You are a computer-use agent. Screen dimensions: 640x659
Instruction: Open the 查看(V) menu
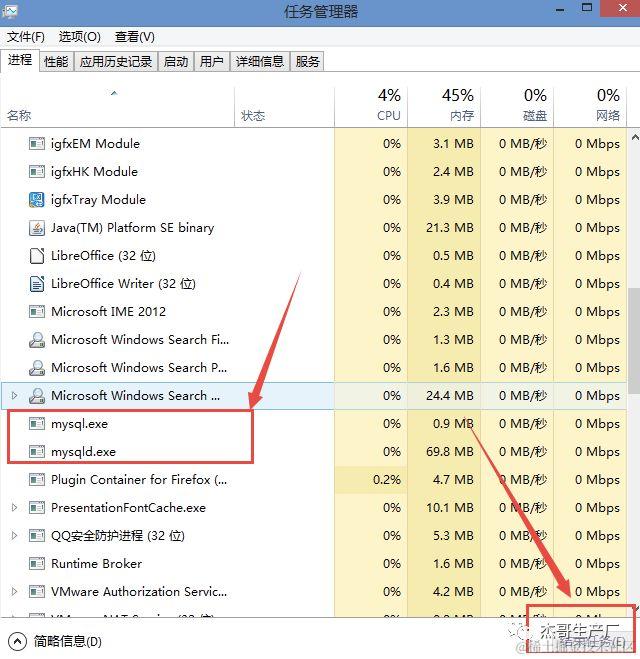click(x=135, y=37)
